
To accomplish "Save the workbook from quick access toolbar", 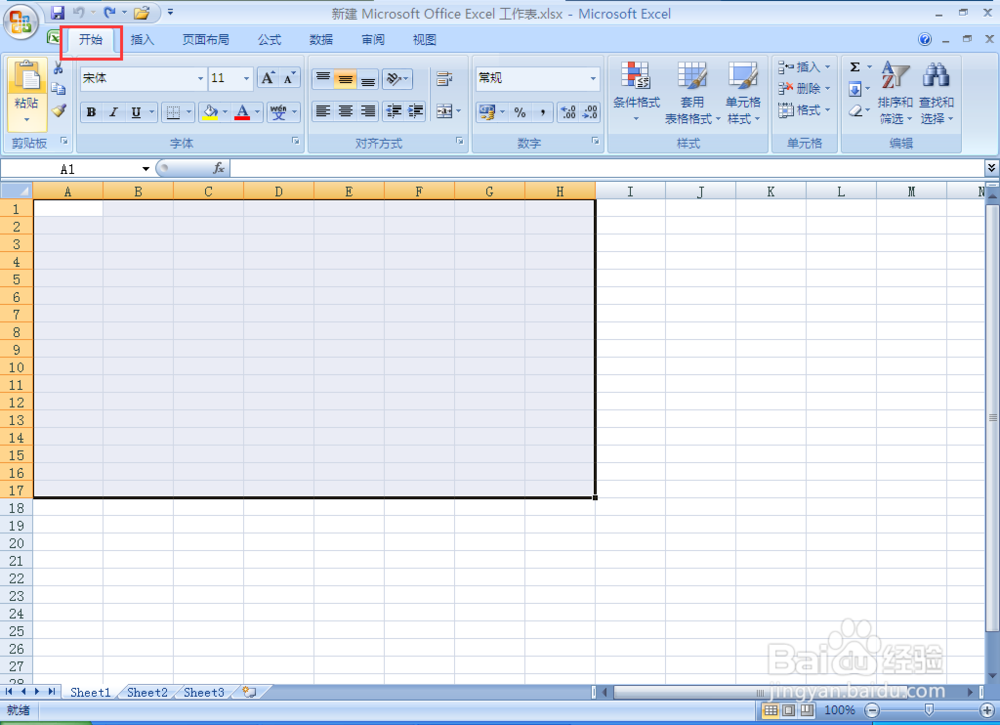I will 58,13.
